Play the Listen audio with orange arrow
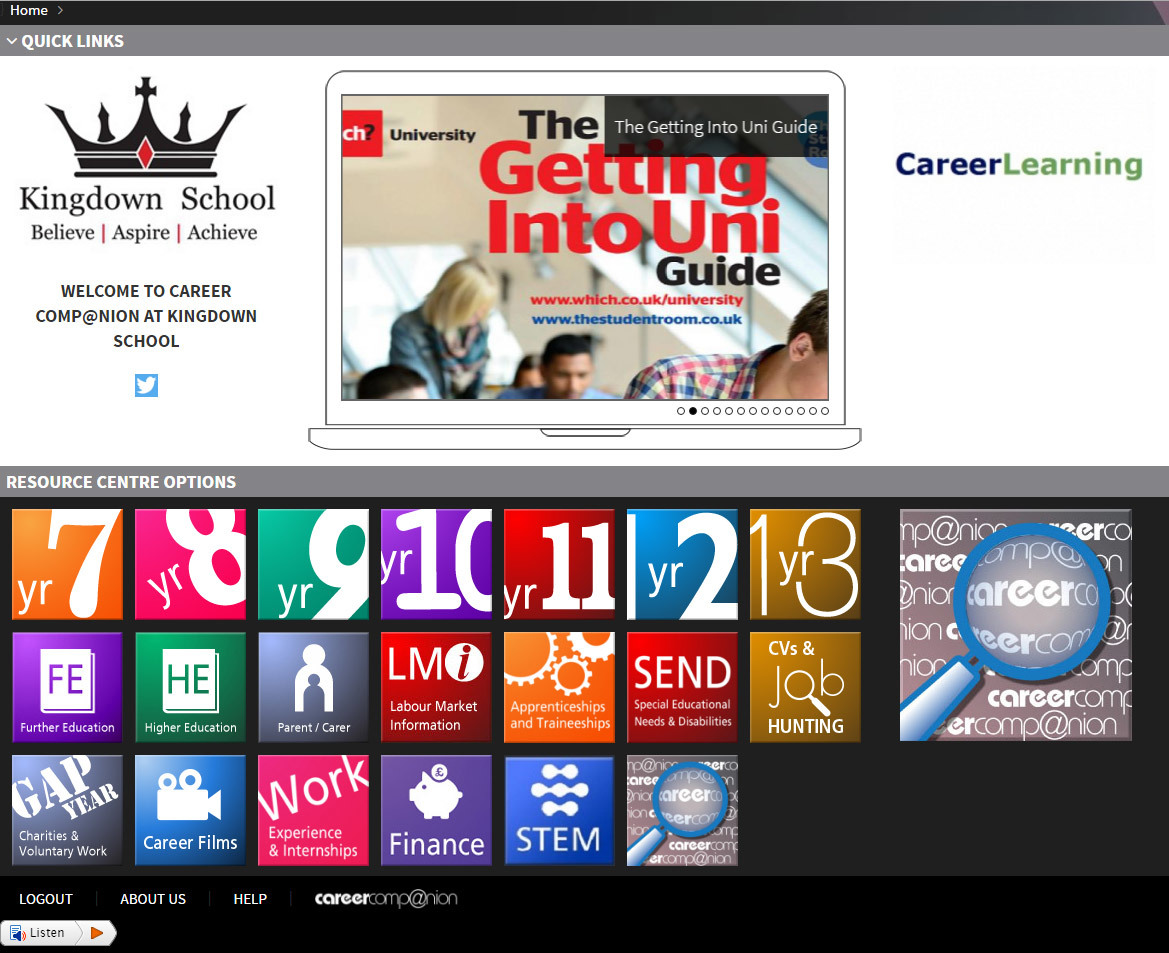Screen dimensions: 1169x953 tap(97, 932)
